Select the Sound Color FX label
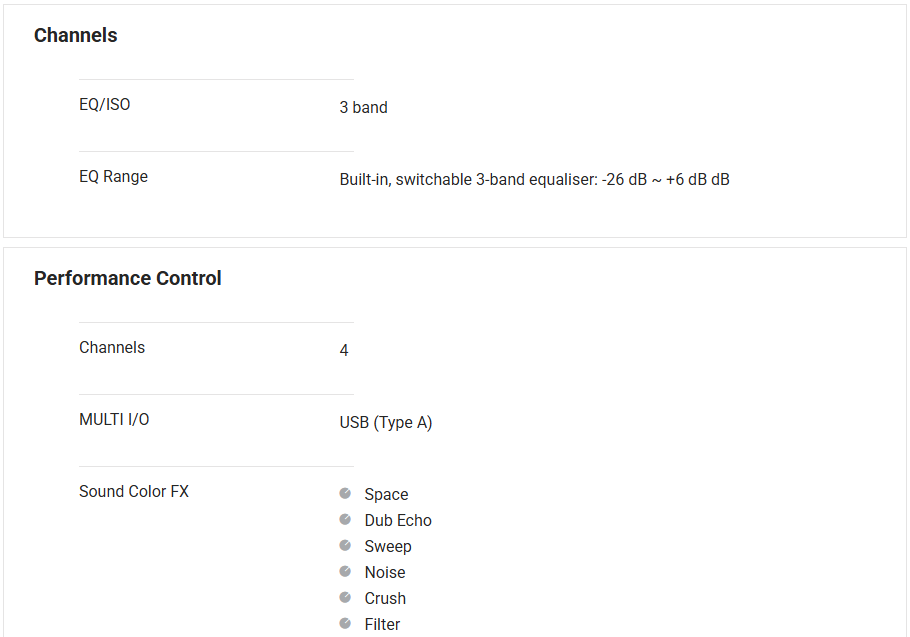This screenshot has width=910, height=637. coord(134,492)
